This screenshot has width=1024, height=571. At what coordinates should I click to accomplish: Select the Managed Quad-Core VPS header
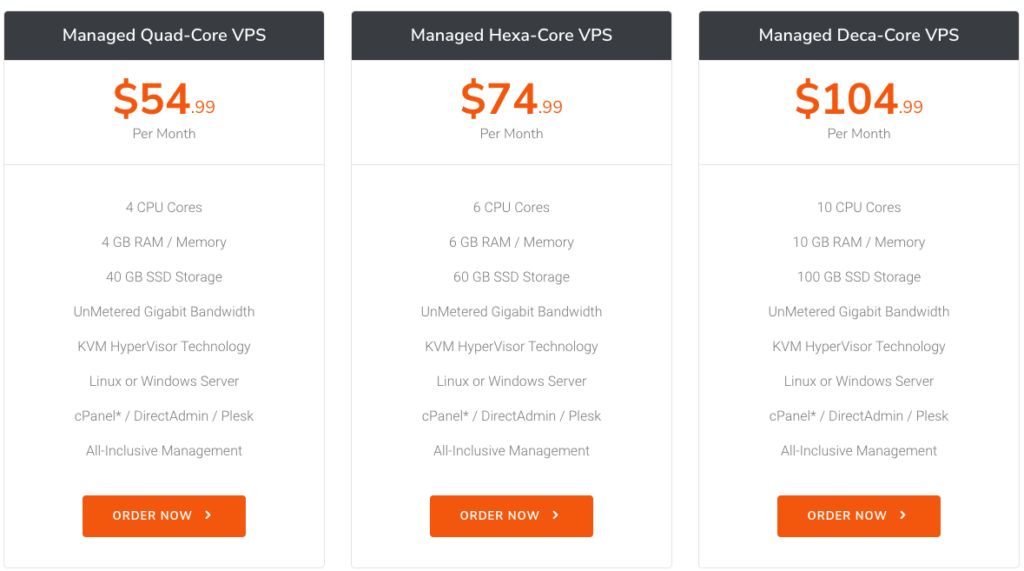click(x=164, y=35)
